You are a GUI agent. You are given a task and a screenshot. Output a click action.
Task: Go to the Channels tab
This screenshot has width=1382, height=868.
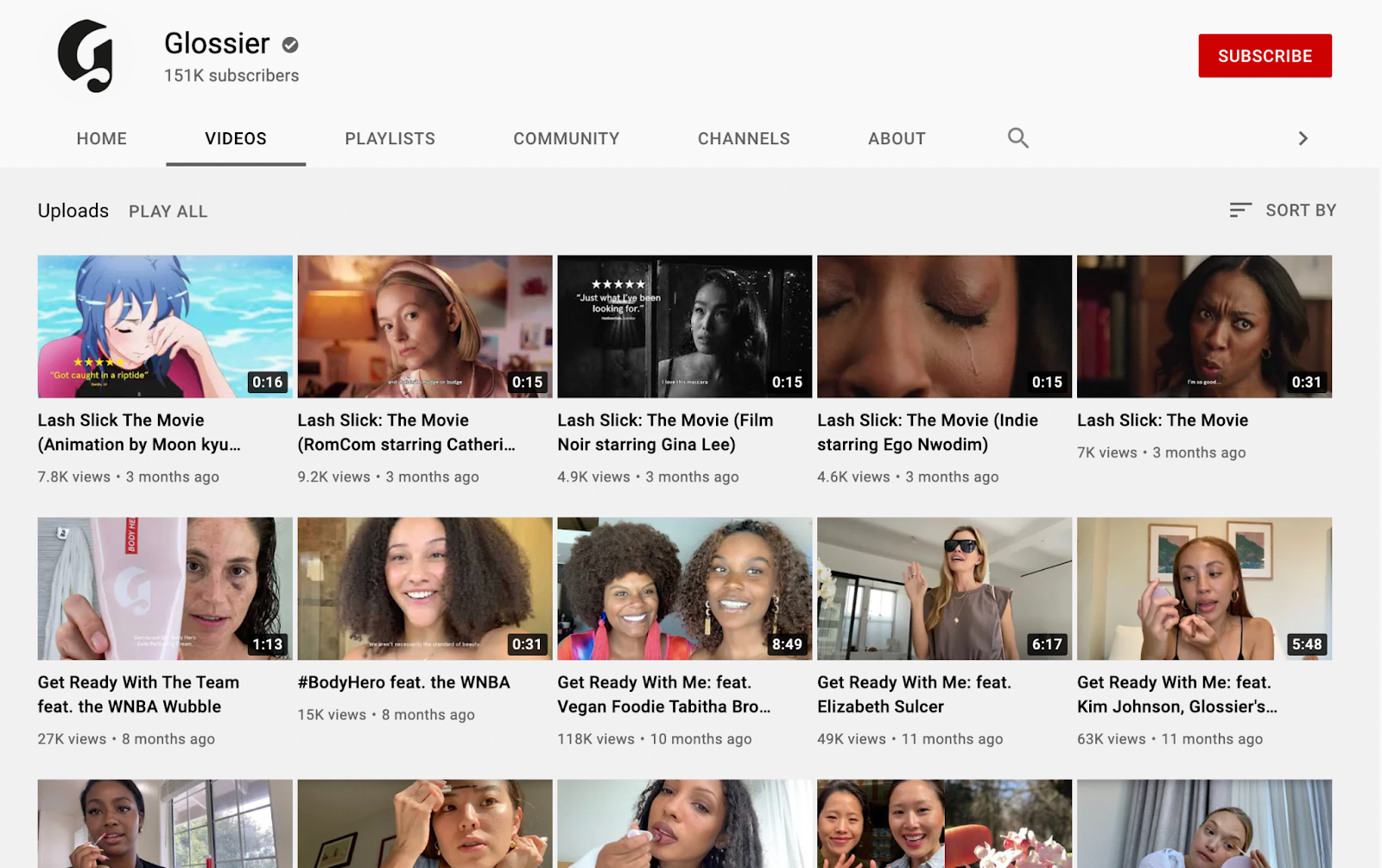[743, 138]
